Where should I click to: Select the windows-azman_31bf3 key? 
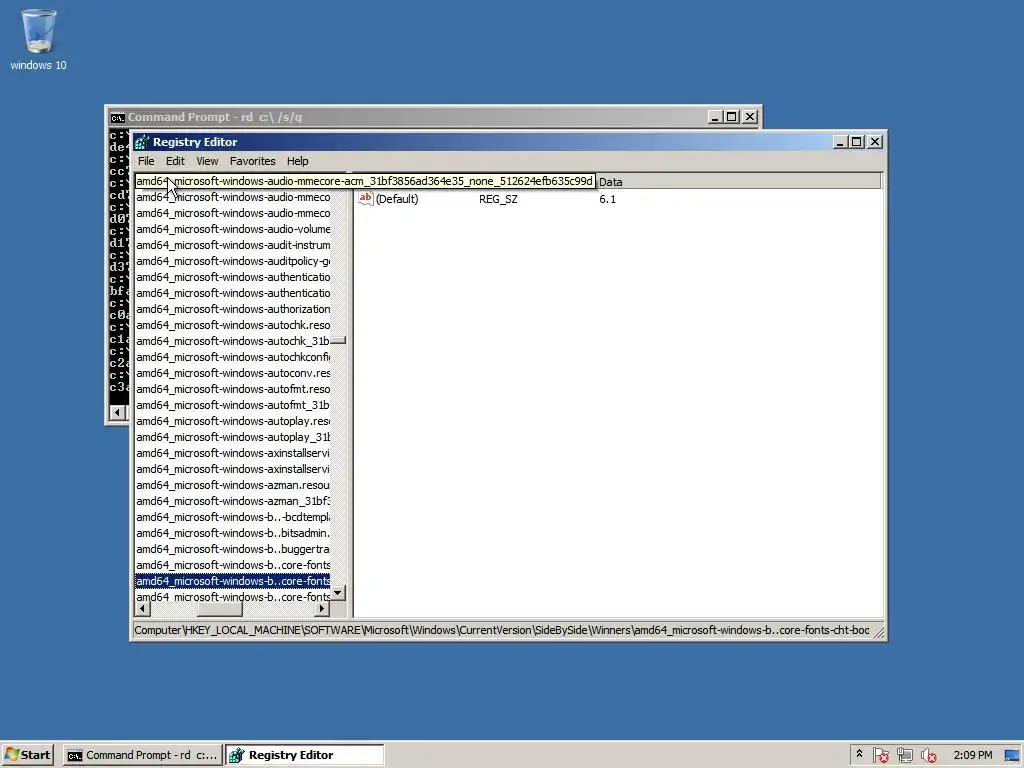point(232,501)
